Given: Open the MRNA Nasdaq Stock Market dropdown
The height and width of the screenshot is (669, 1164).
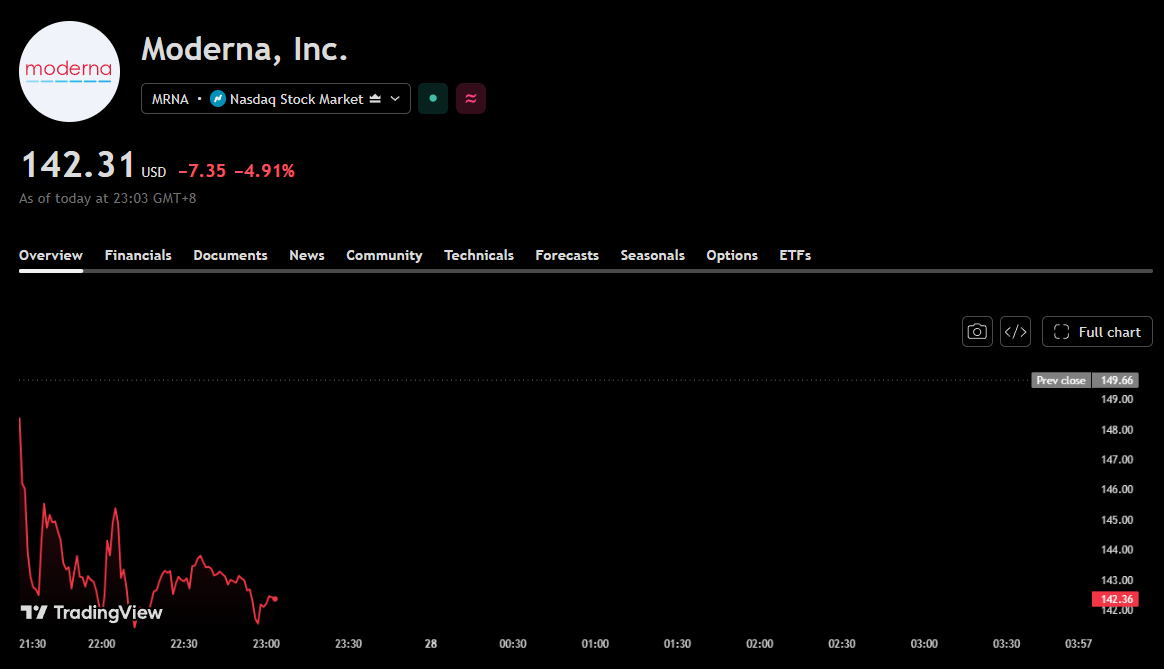Looking at the screenshot, I should 275,99.
